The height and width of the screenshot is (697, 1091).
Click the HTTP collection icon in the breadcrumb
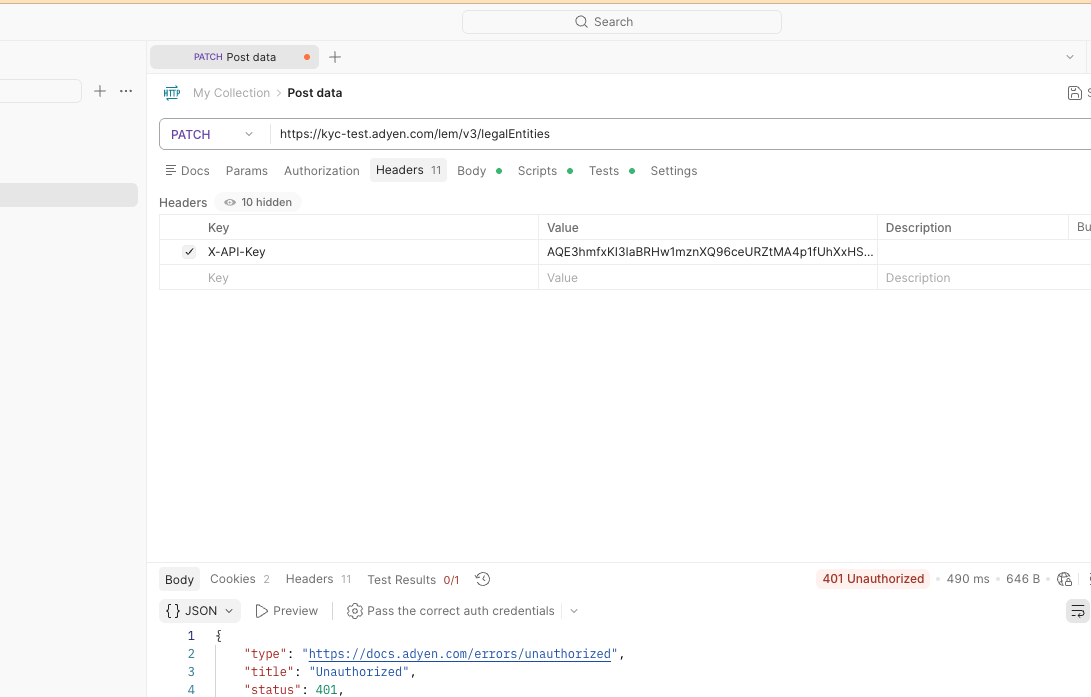coord(171,92)
